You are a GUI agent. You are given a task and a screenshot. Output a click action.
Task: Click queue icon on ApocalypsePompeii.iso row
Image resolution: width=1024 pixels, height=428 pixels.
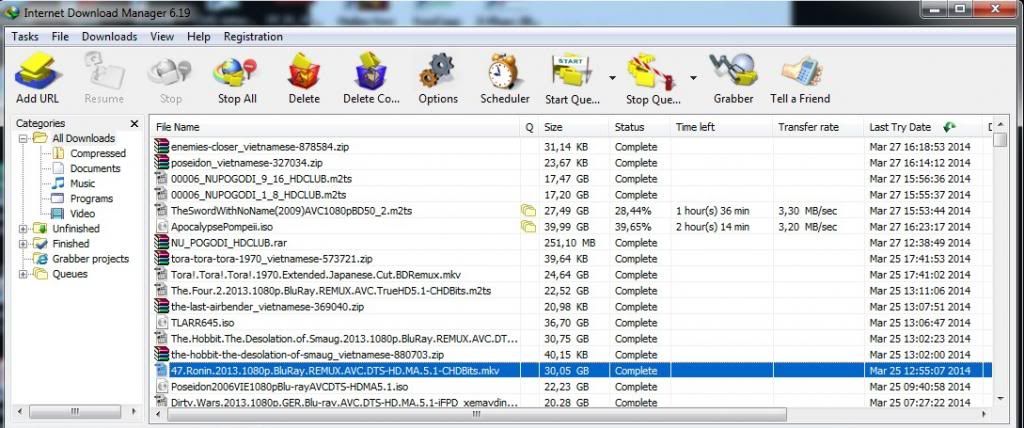528,227
